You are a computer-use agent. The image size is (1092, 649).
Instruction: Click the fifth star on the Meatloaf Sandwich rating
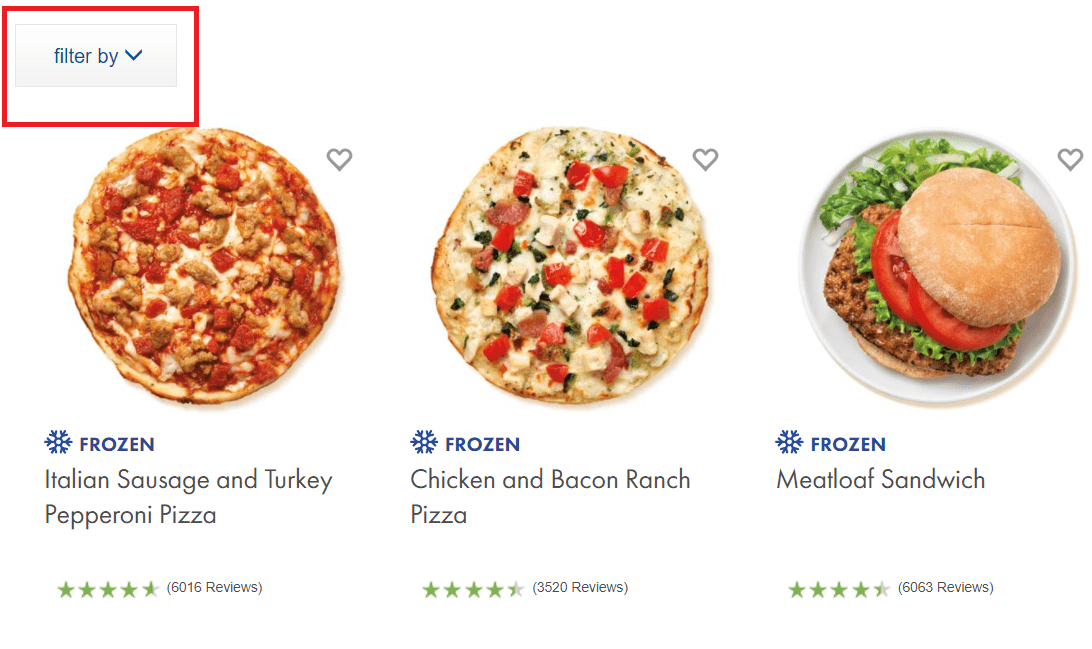[x=880, y=587]
